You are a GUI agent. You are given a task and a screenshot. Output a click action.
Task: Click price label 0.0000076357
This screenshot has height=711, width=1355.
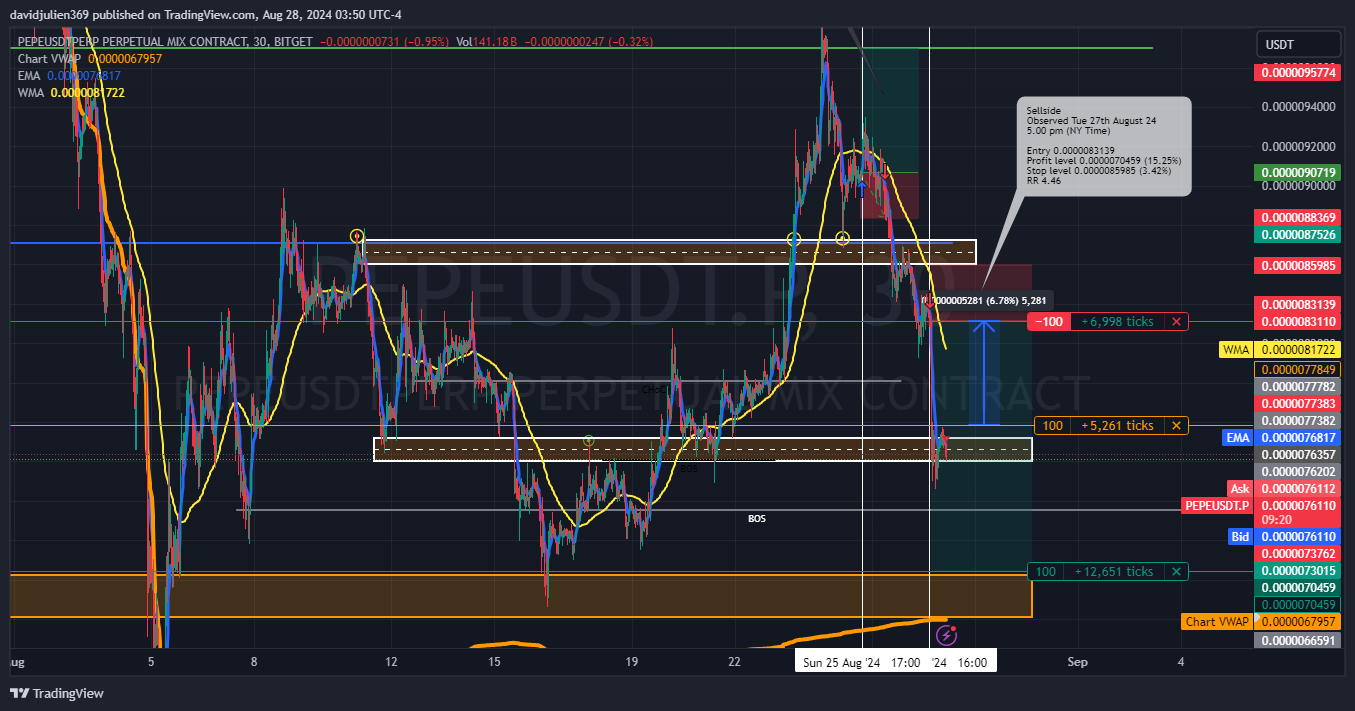1297,455
